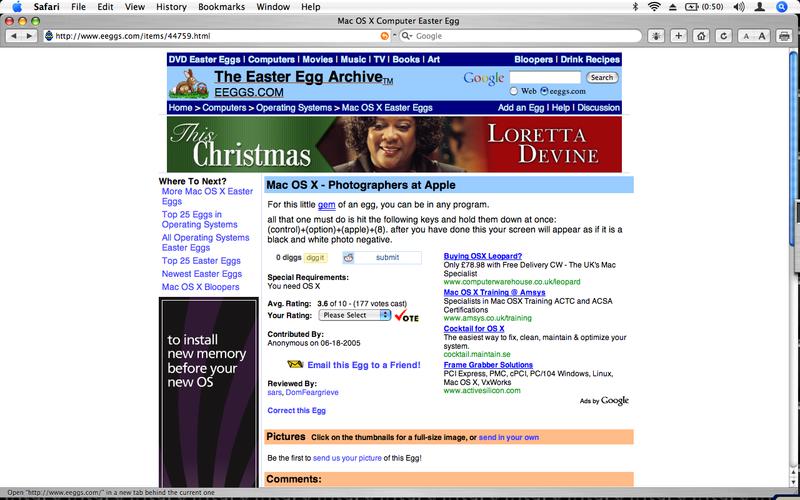Click the Print toolbar icon
This screenshot has width=800, height=500.
782,36
